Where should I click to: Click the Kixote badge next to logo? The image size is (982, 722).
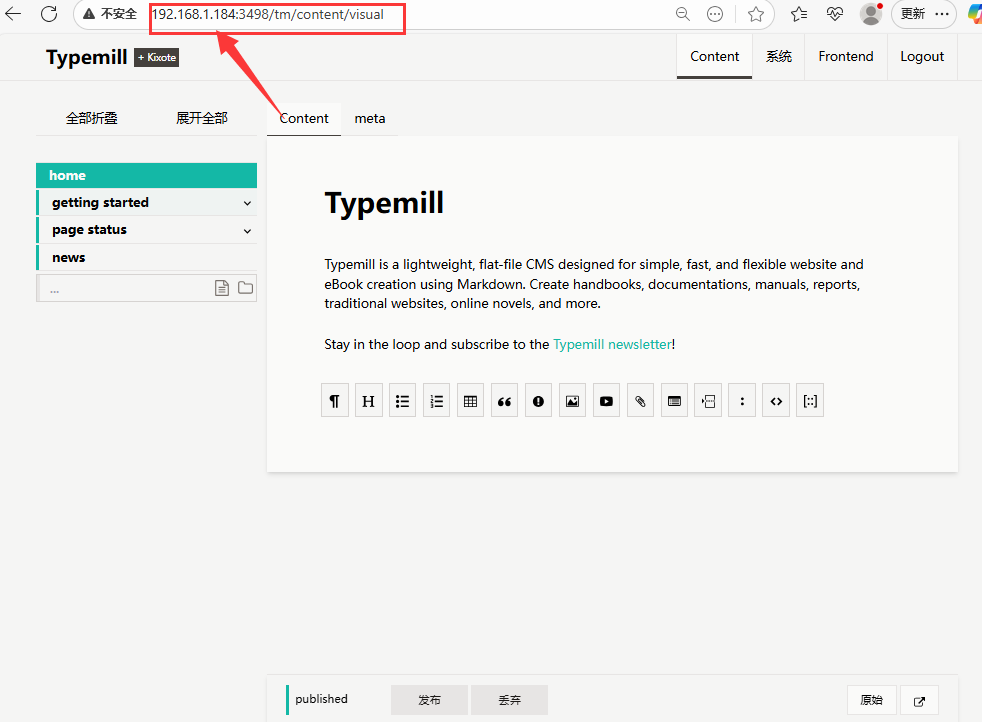(157, 58)
